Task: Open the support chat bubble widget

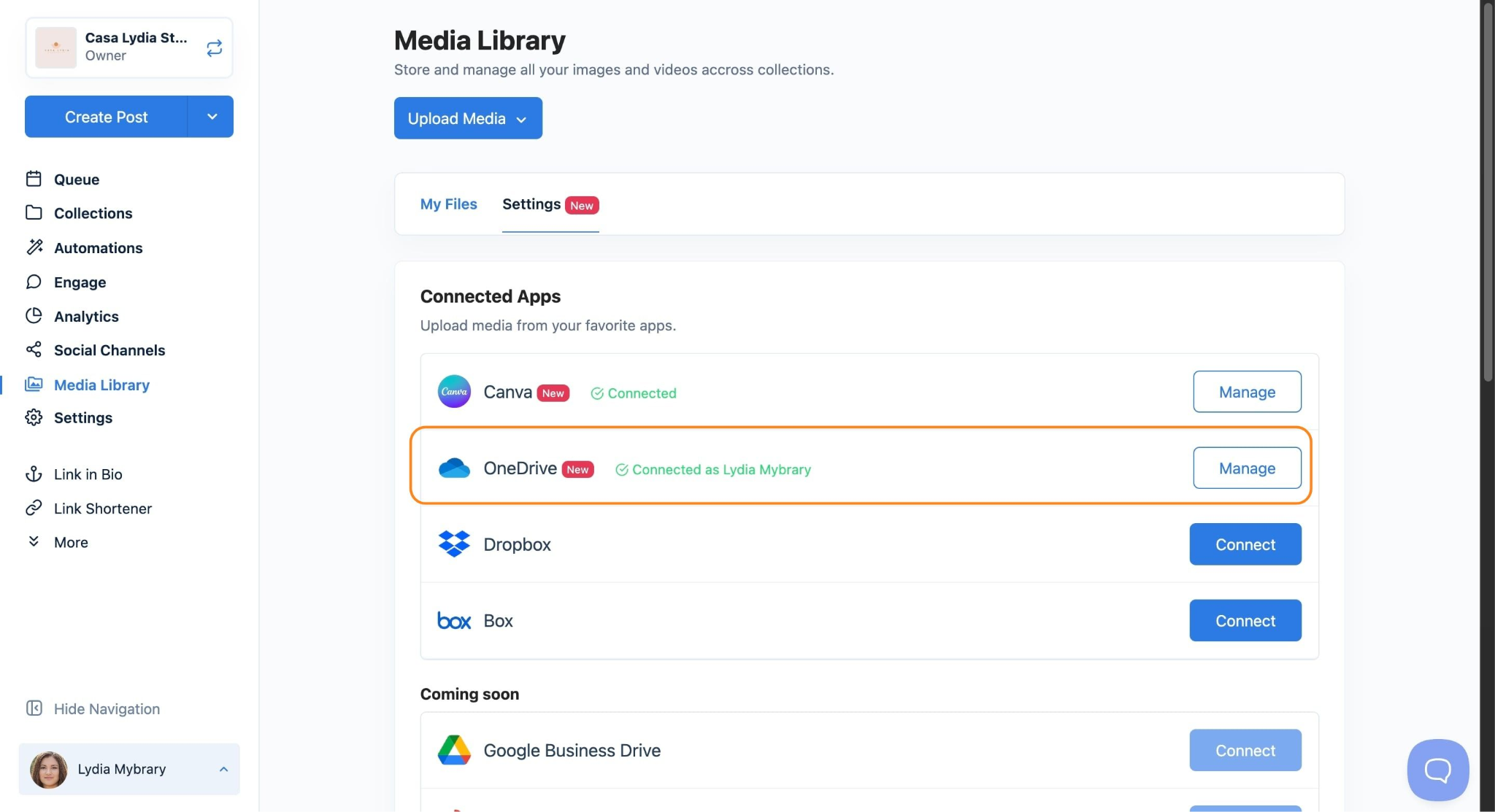Action: pos(1437,770)
